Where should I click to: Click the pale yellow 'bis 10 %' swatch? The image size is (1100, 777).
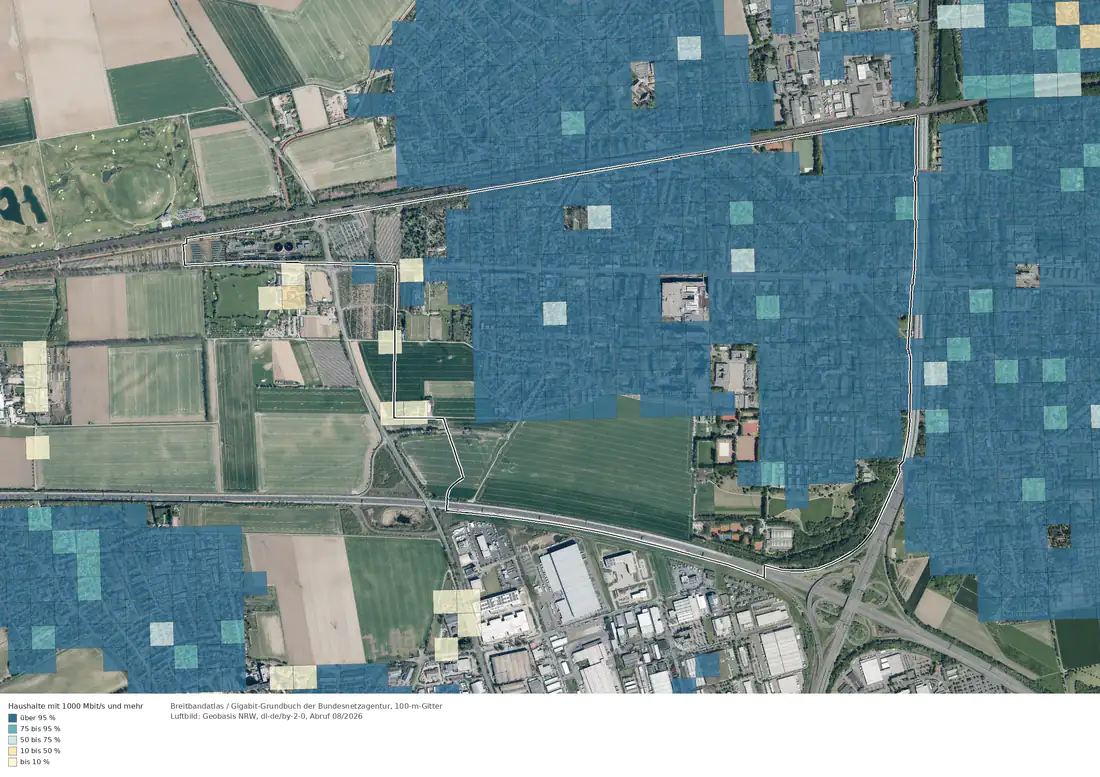(13, 762)
